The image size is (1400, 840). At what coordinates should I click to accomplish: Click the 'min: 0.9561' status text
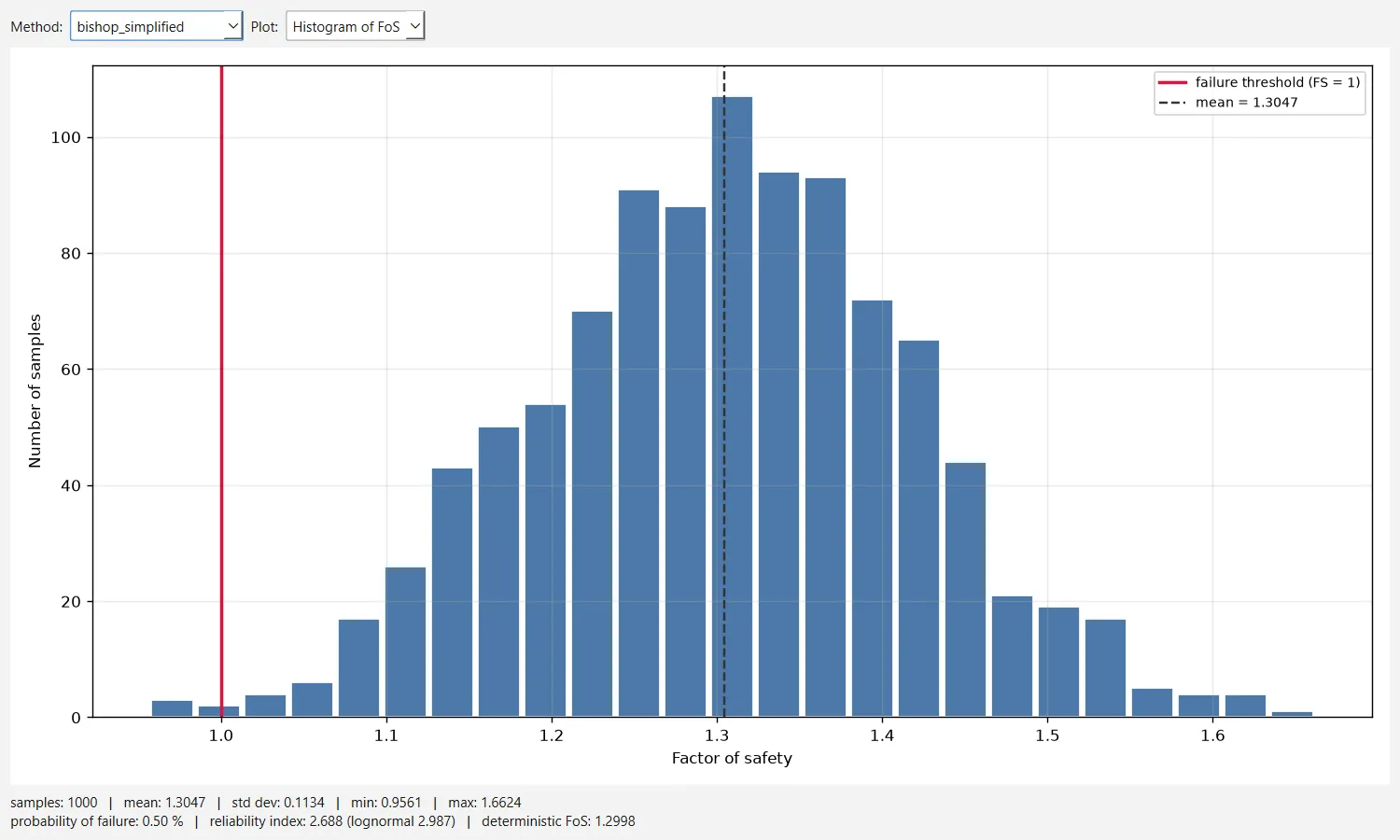(386, 803)
